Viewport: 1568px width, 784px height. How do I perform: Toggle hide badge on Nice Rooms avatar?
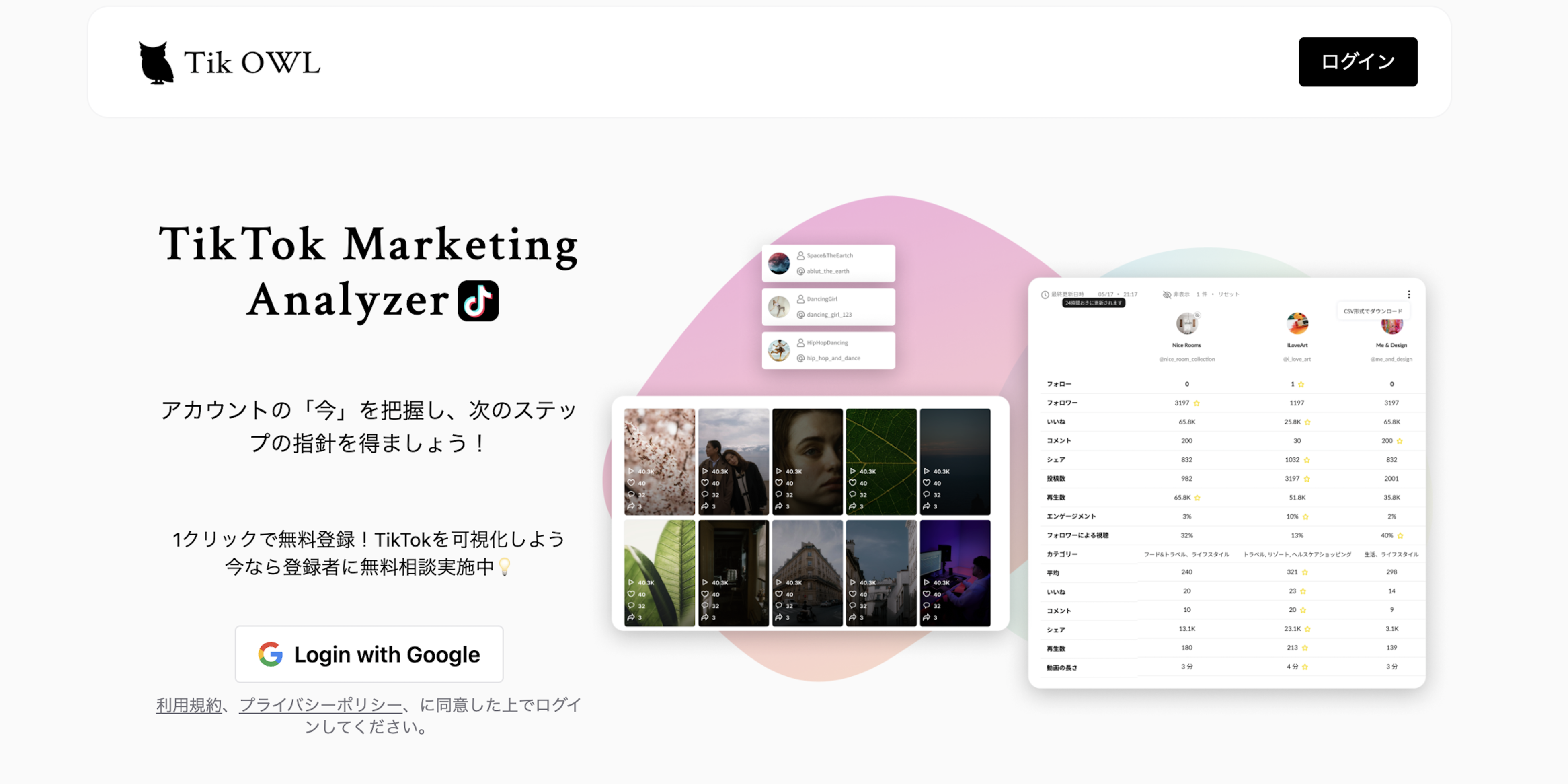click(x=1197, y=315)
